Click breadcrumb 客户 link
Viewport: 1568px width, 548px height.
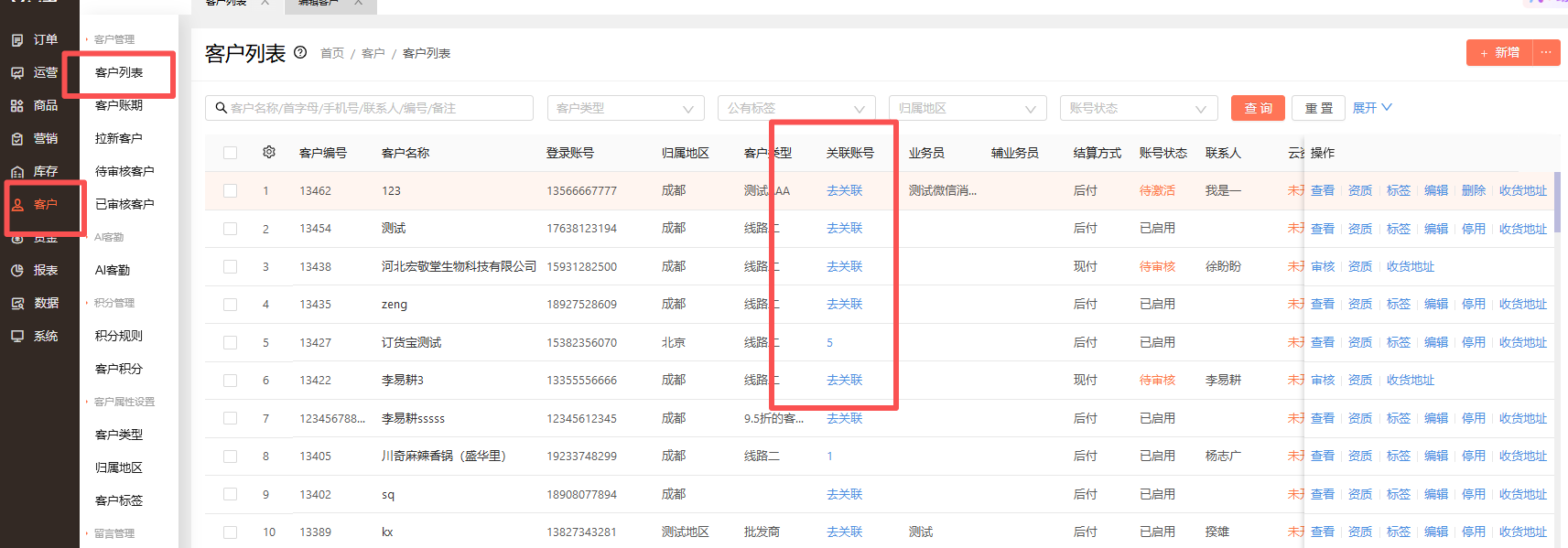(x=373, y=53)
